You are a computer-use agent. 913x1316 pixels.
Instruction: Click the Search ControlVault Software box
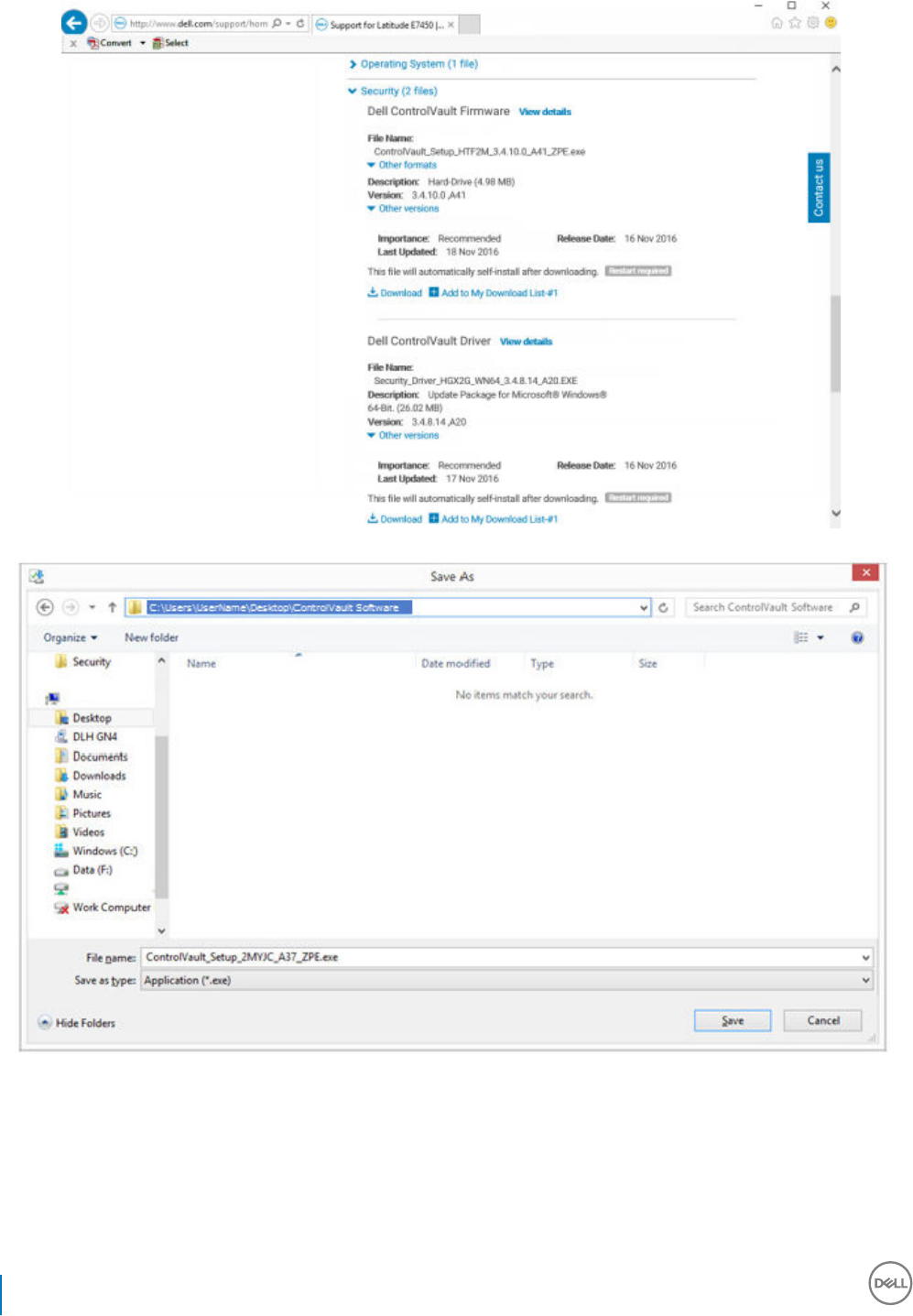pyautogui.click(x=775, y=607)
